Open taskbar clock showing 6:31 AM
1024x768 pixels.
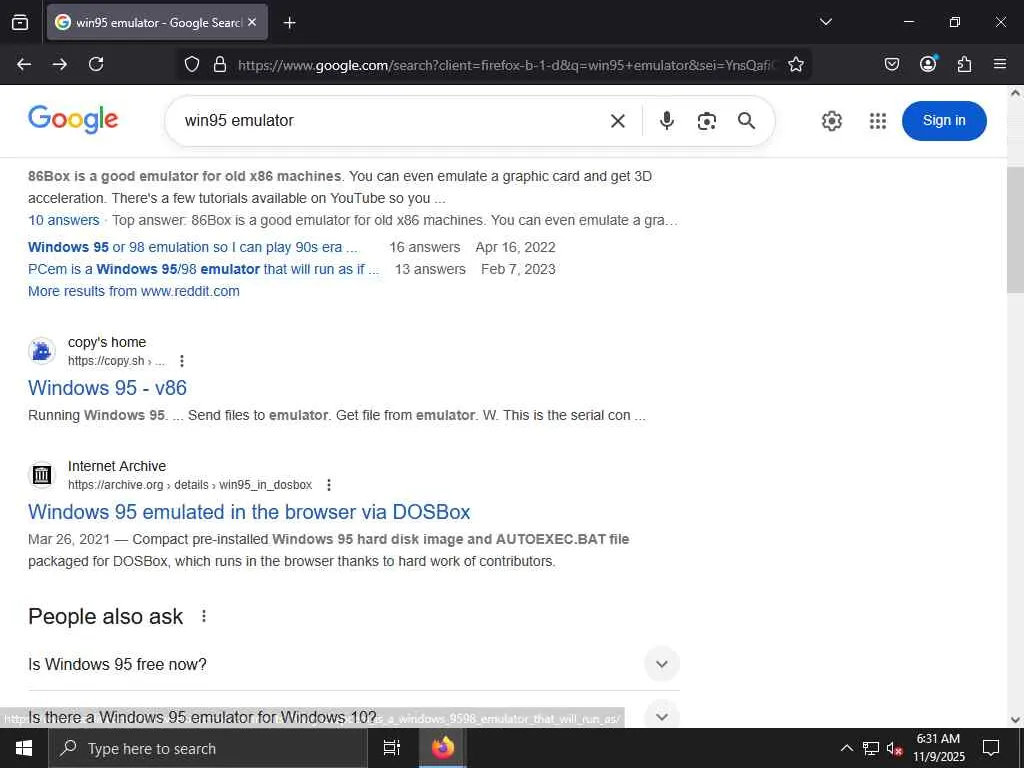tap(938, 748)
